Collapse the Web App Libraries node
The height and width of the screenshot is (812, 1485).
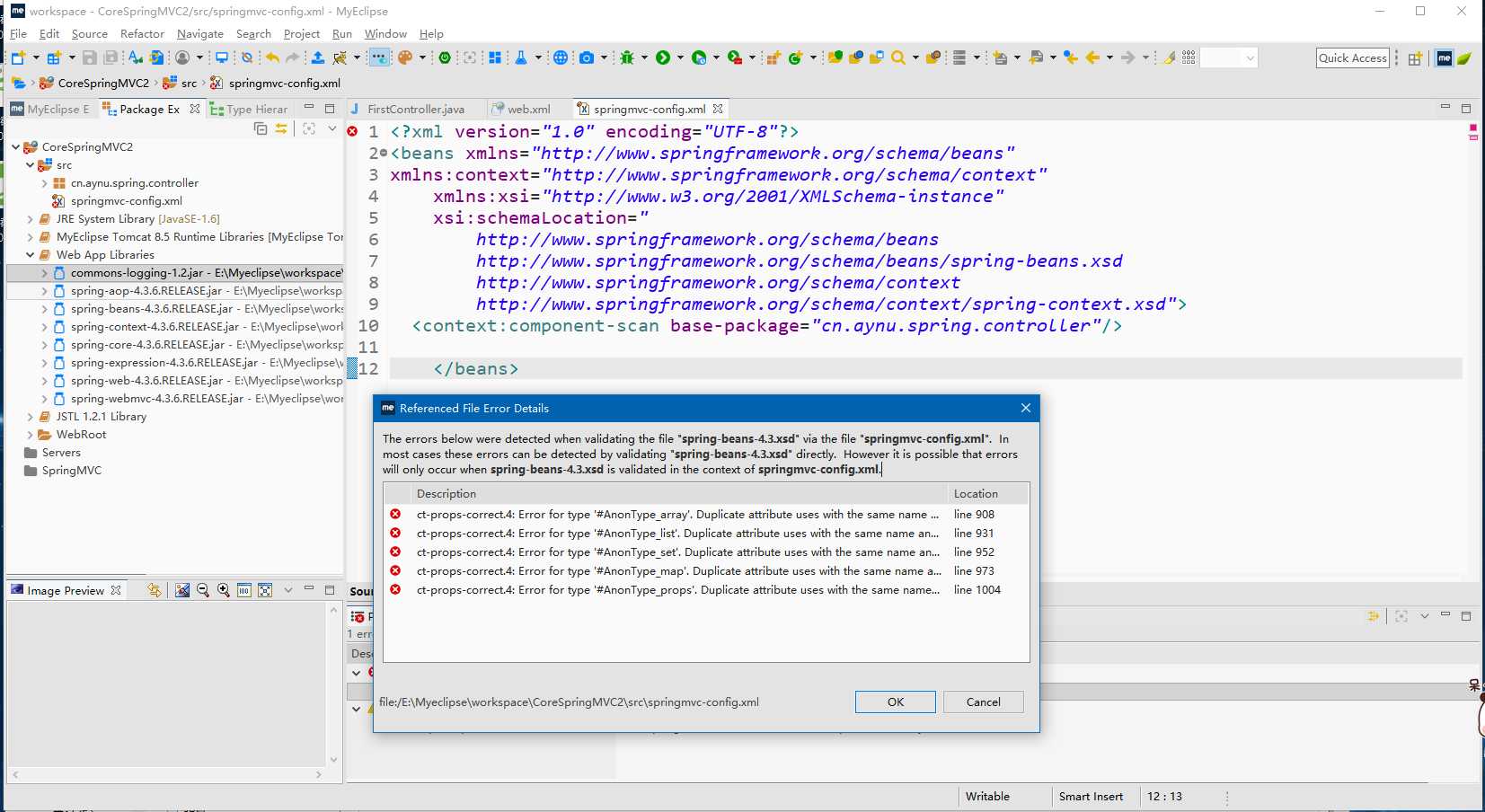[x=30, y=255]
